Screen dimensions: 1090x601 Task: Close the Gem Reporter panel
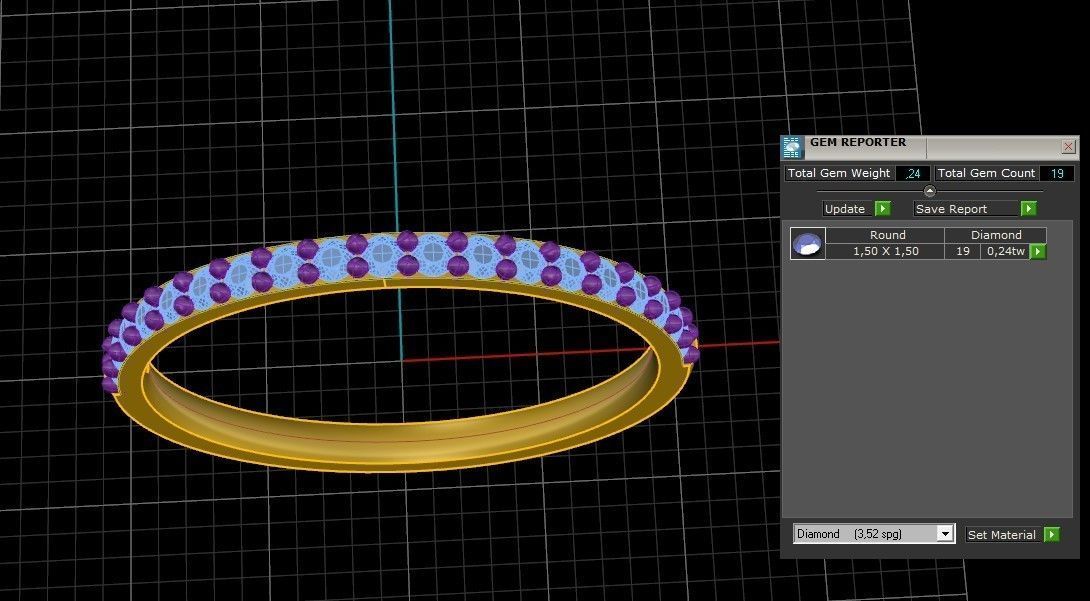1068,147
